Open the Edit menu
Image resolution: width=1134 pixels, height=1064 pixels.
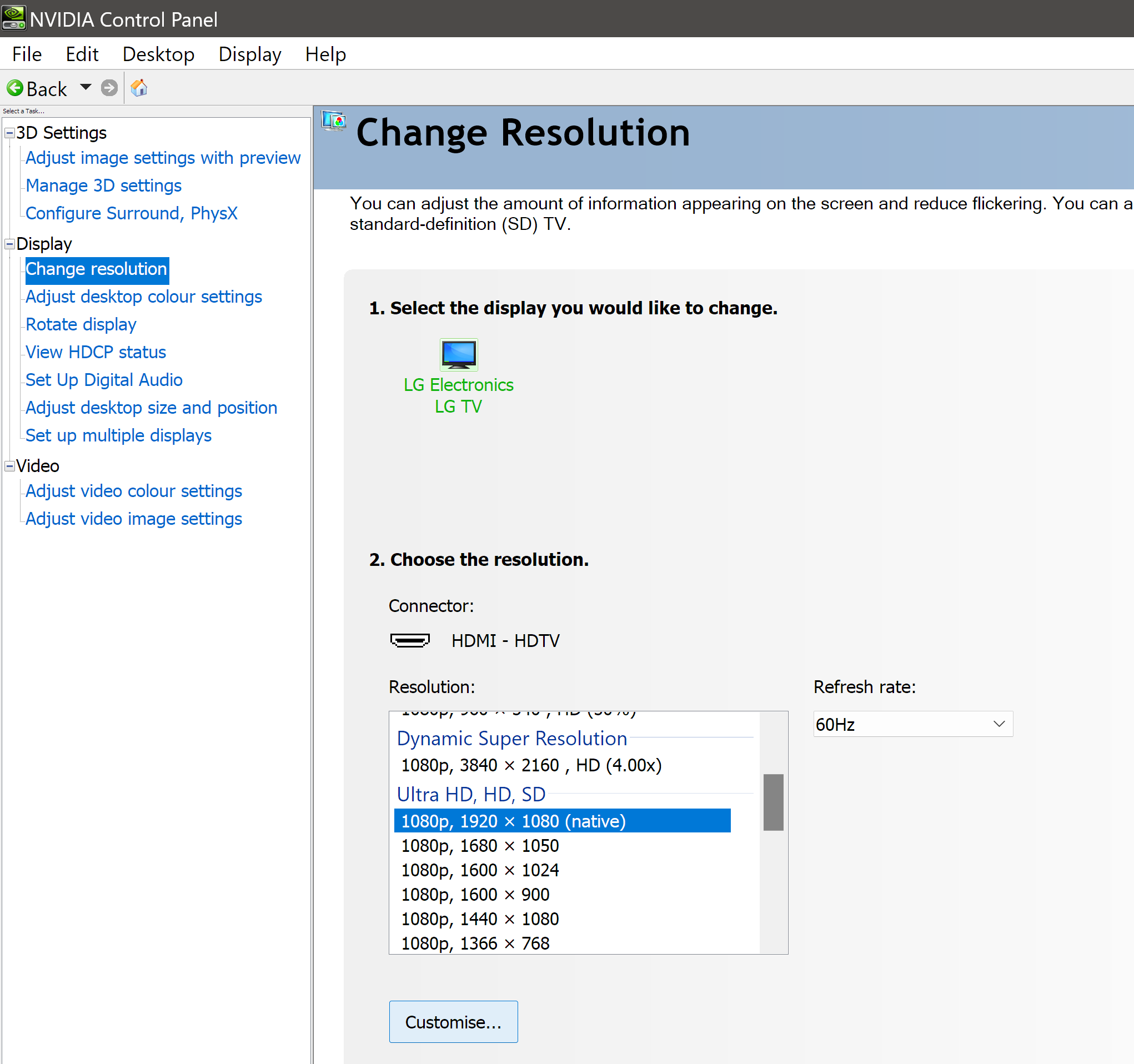(82, 54)
